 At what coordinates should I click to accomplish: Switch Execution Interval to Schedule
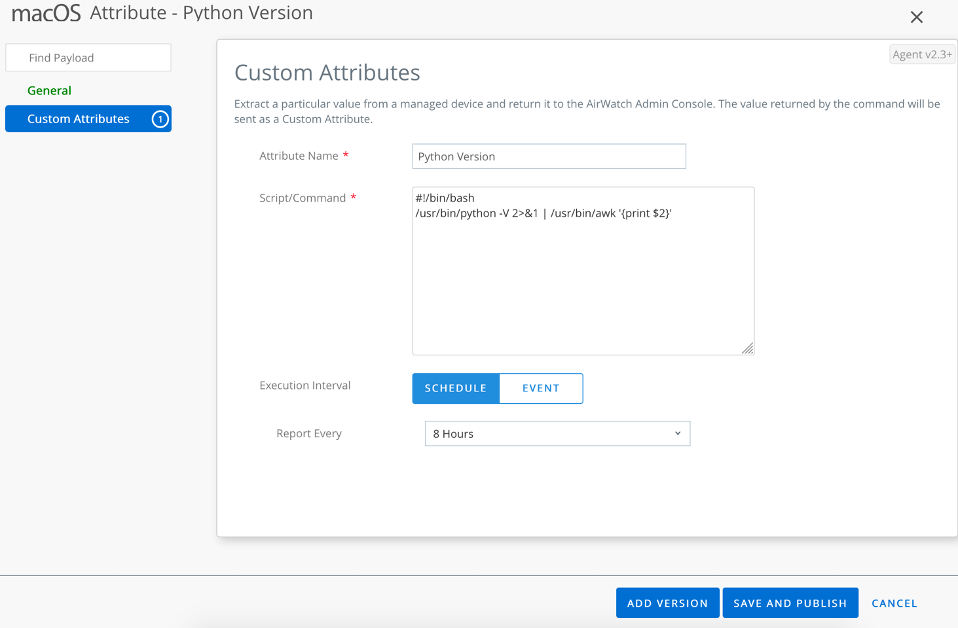(455, 388)
